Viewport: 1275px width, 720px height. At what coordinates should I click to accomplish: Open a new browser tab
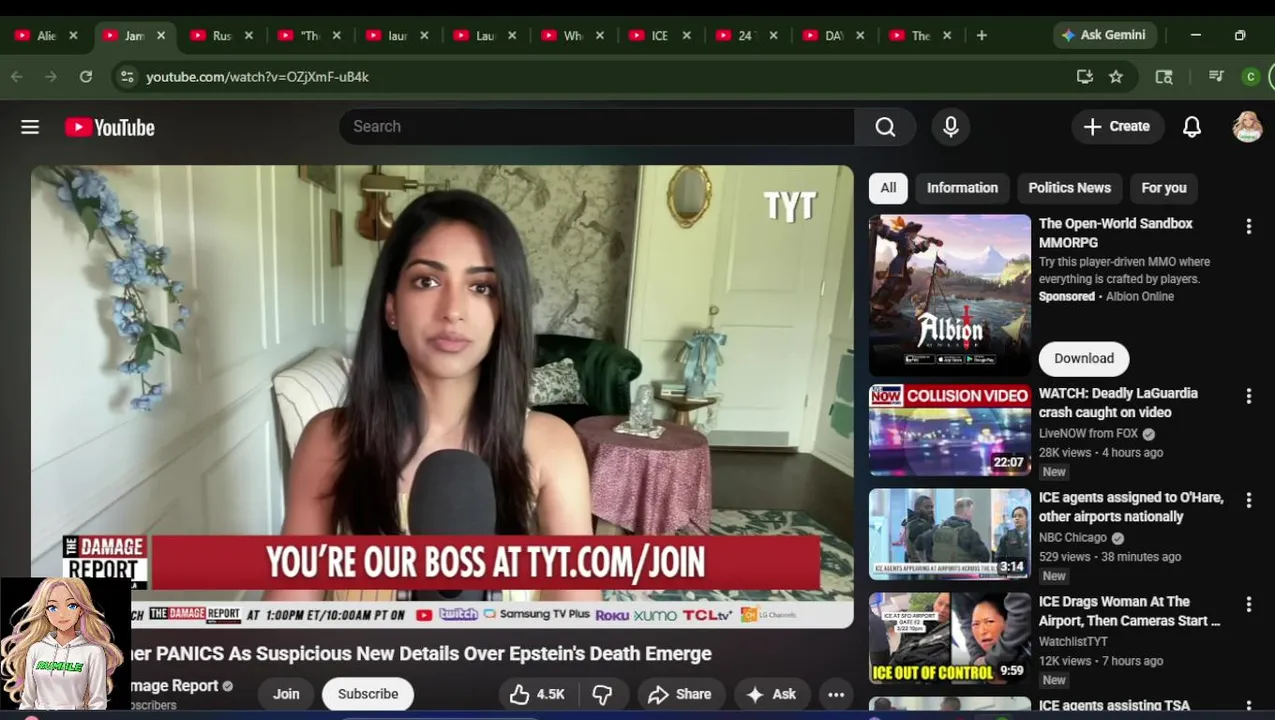(x=981, y=35)
